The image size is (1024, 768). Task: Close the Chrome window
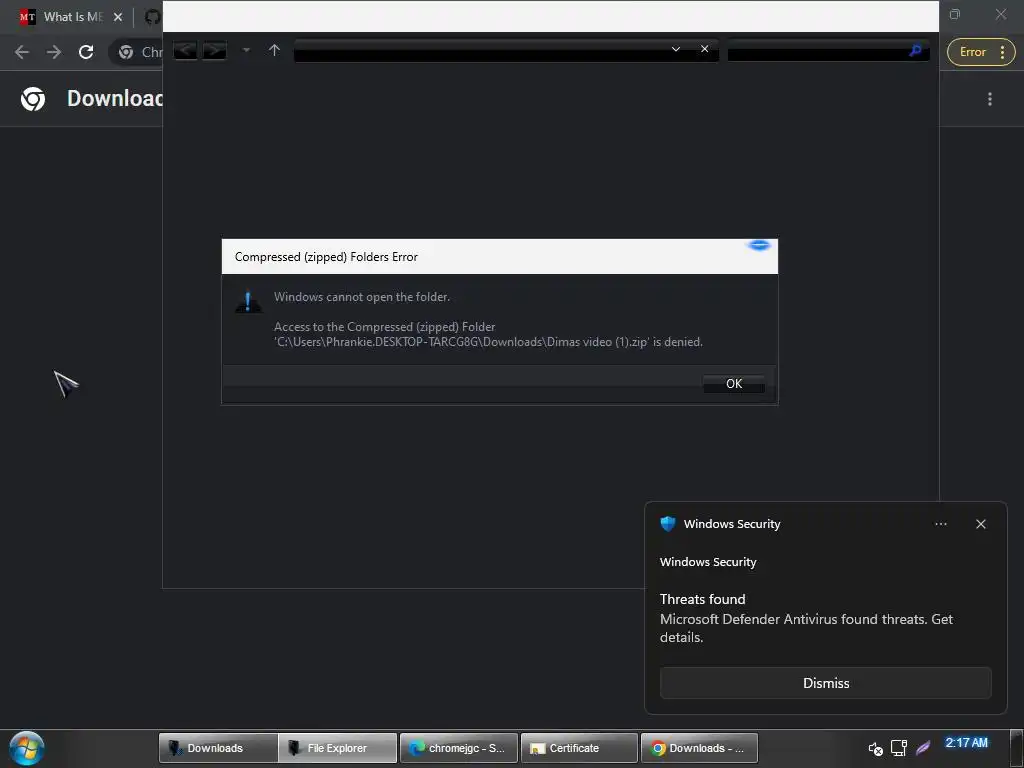point(1000,14)
